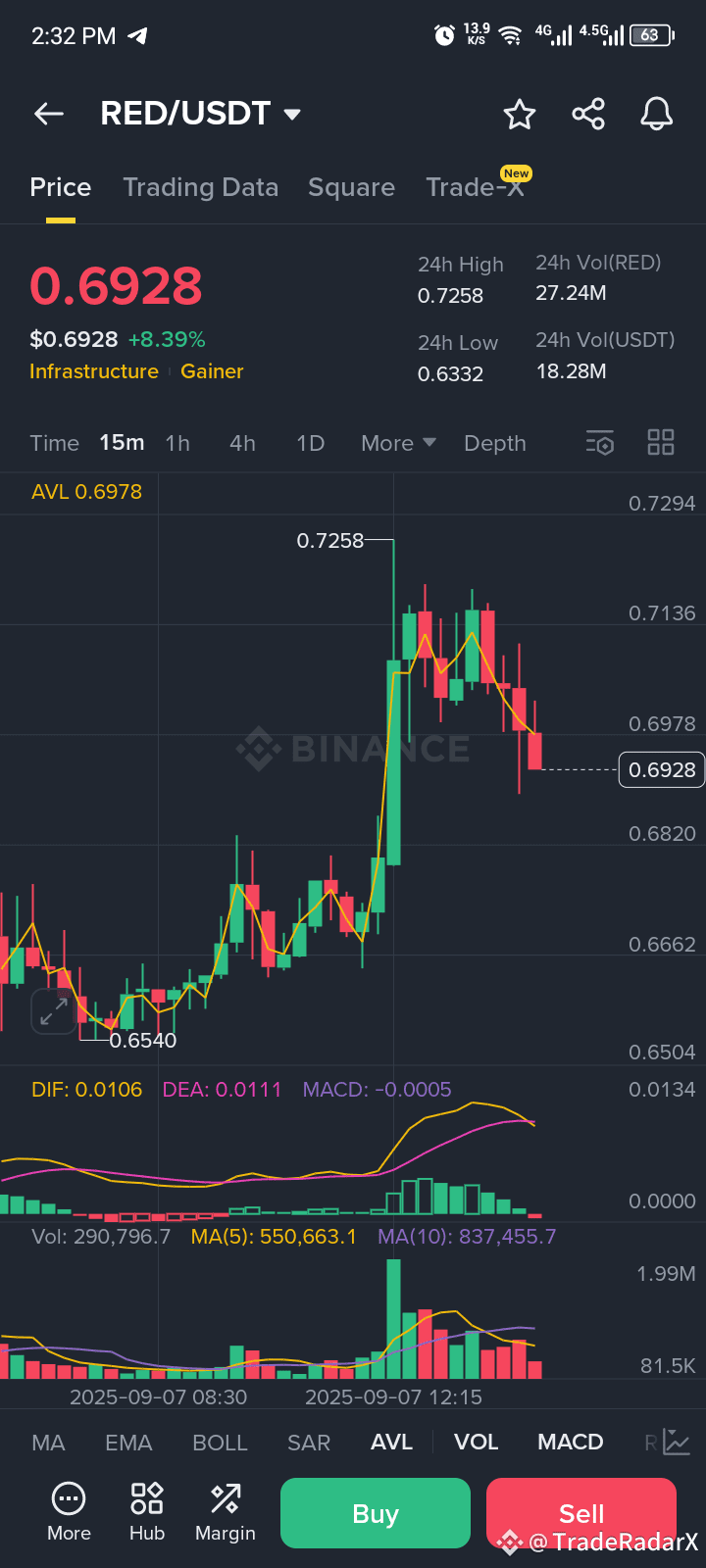Viewport: 706px width, 1568px height.
Task: Open the Infrastructure category tag
Action: (94, 371)
